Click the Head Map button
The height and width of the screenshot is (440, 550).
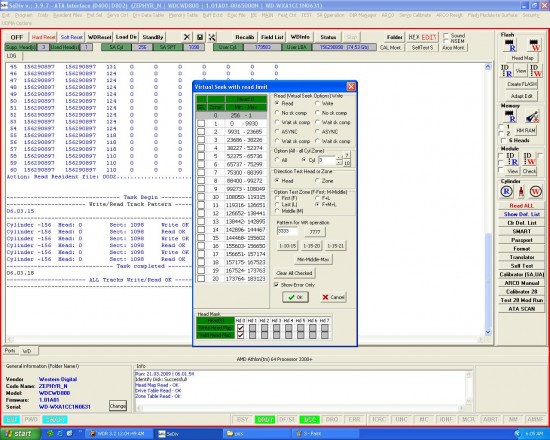pyautogui.click(x=522, y=58)
